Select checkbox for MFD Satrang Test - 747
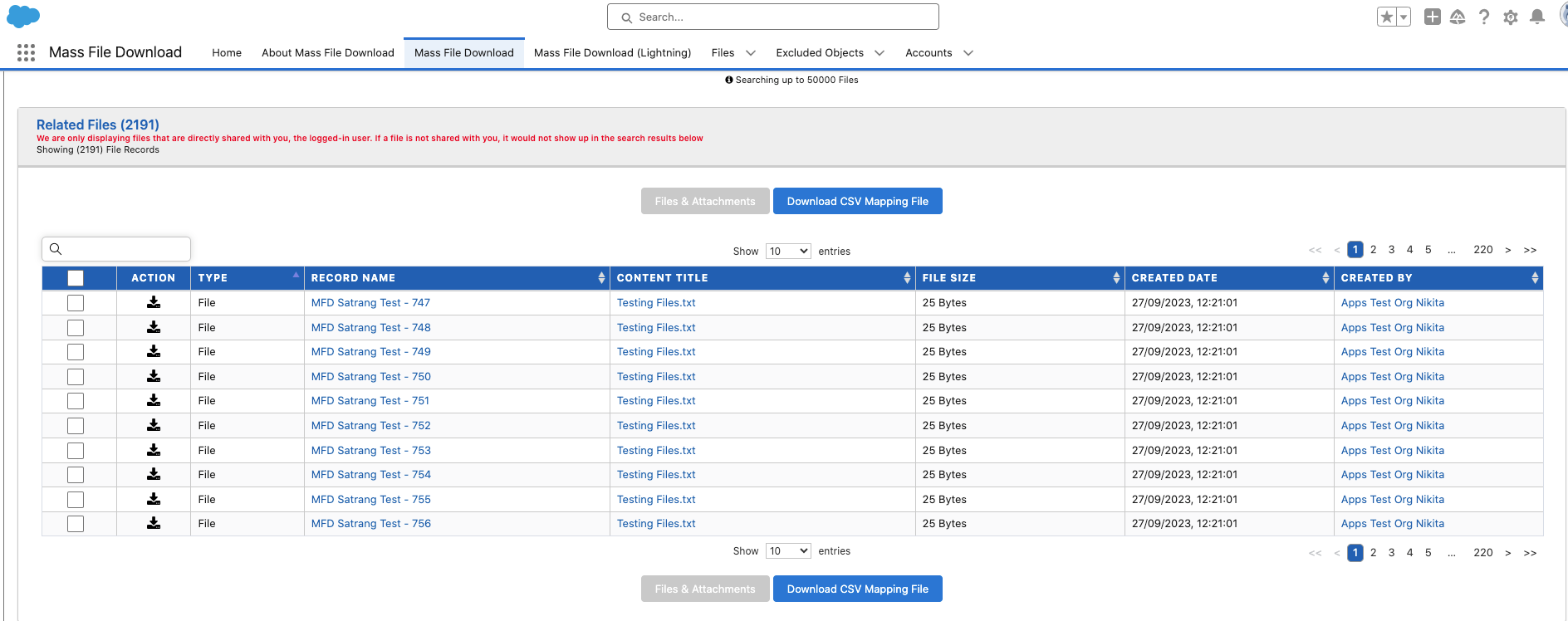 pyautogui.click(x=76, y=303)
